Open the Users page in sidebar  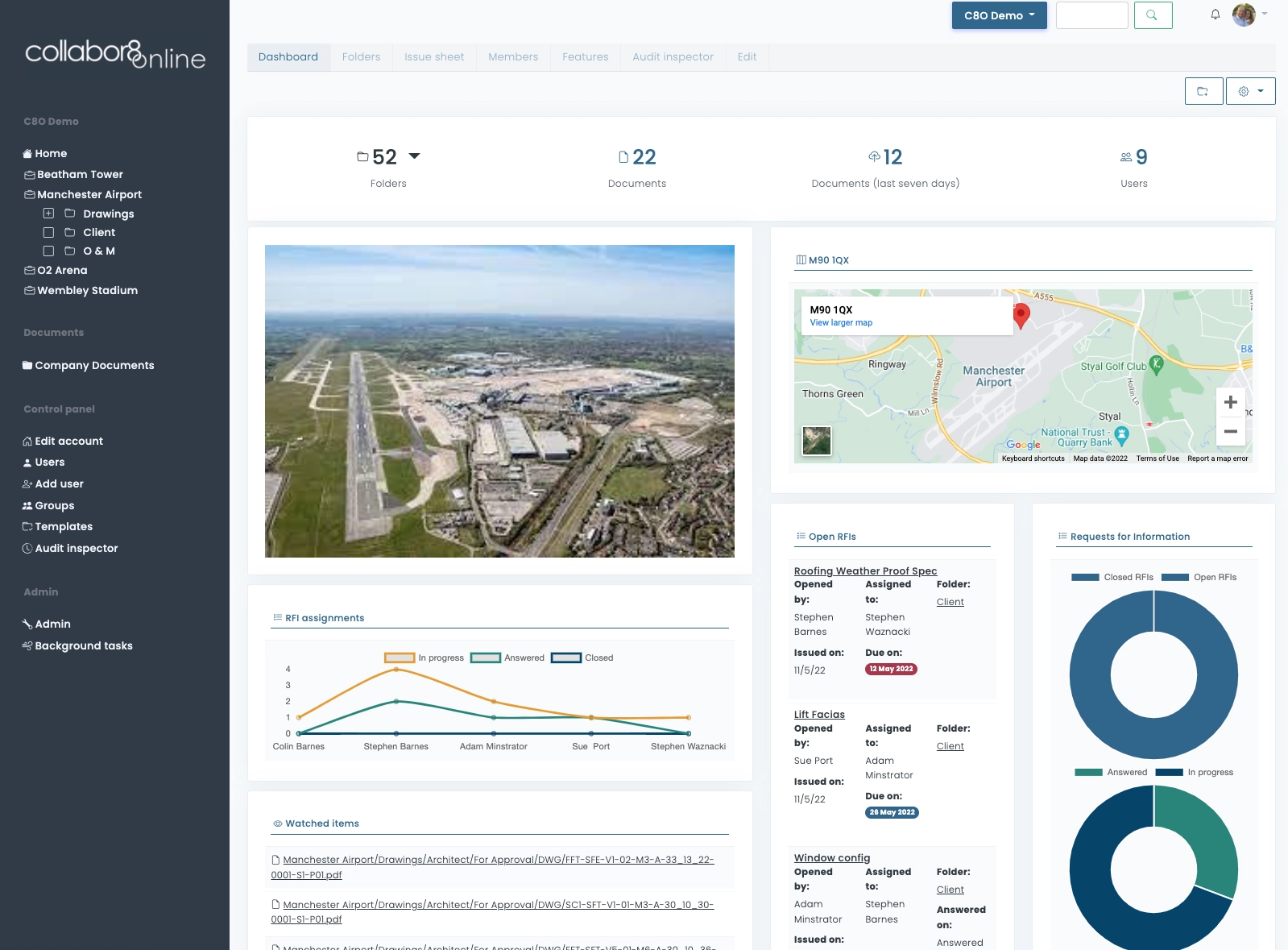(43, 462)
